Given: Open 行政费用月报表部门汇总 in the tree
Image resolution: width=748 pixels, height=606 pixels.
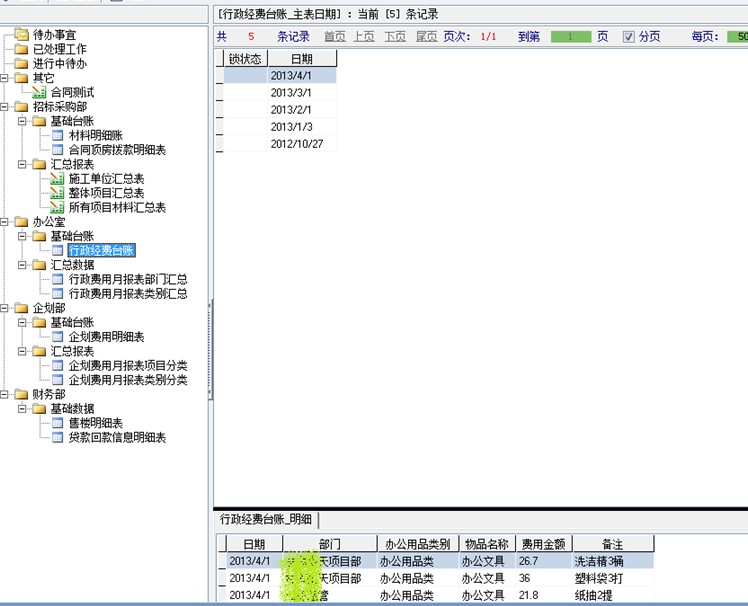Looking at the screenshot, I should pyautogui.click(x=127, y=280).
